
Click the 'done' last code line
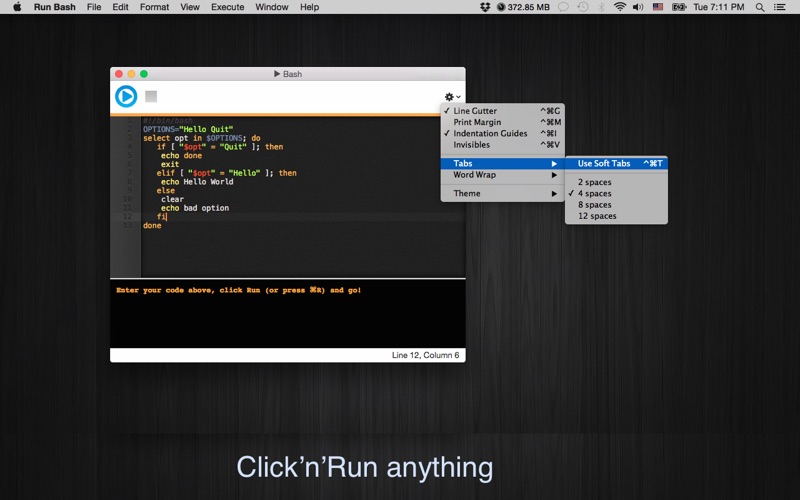point(152,226)
